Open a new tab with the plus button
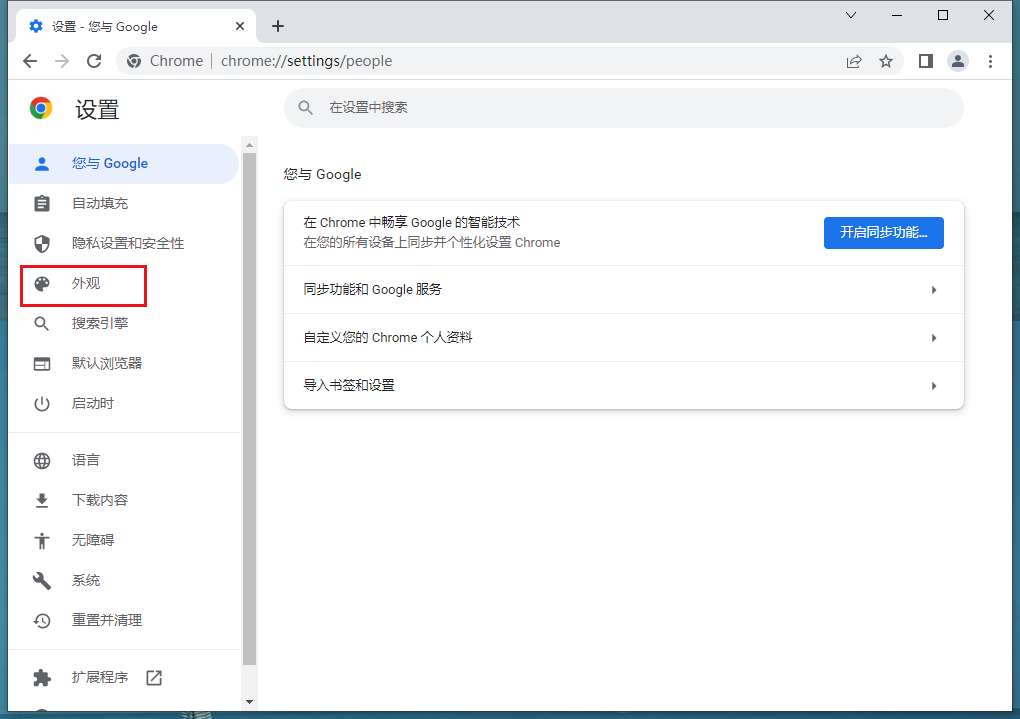Image resolution: width=1020 pixels, height=719 pixels. tap(278, 26)
